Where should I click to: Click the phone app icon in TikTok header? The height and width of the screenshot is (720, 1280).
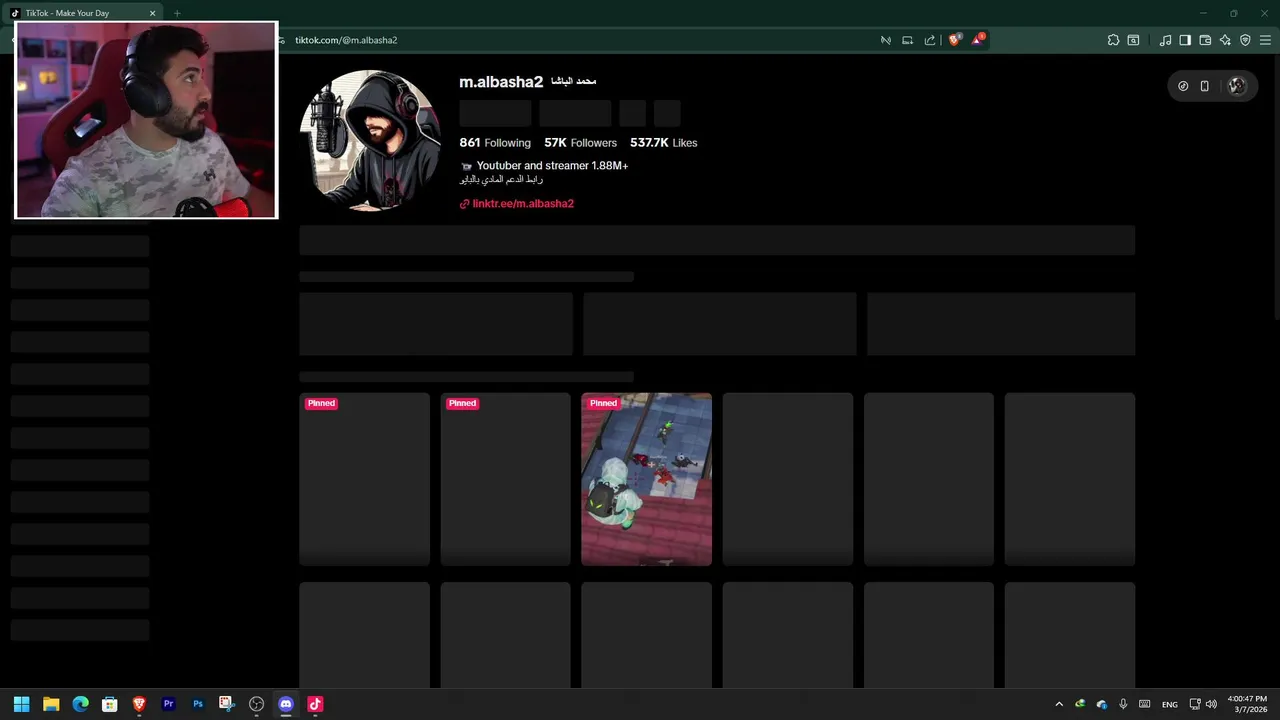(x=1204, y=86)
